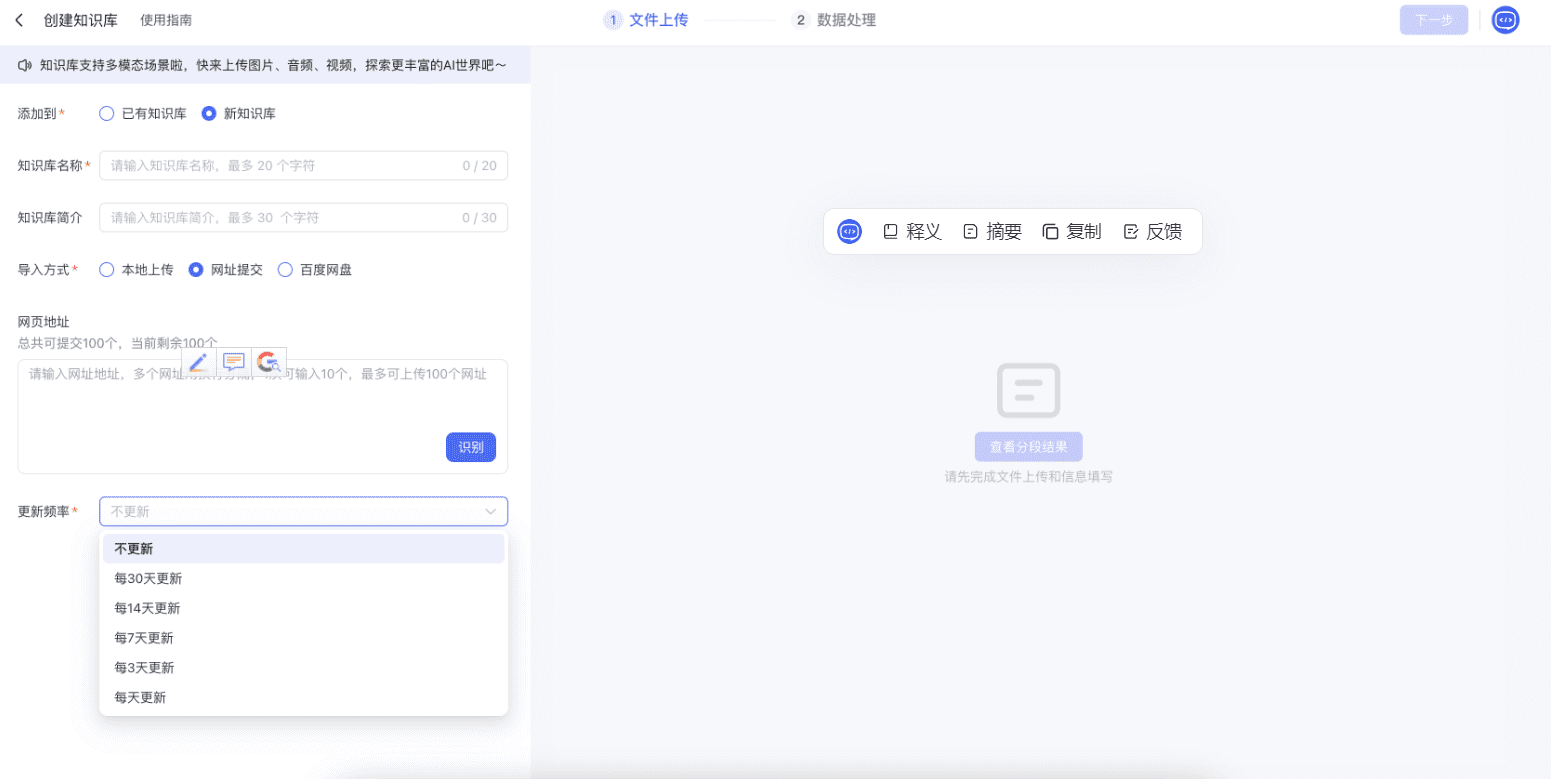Click 反馈 feedback in popup toolbar
This screenshot has width=1551, height=779.
1152,232
